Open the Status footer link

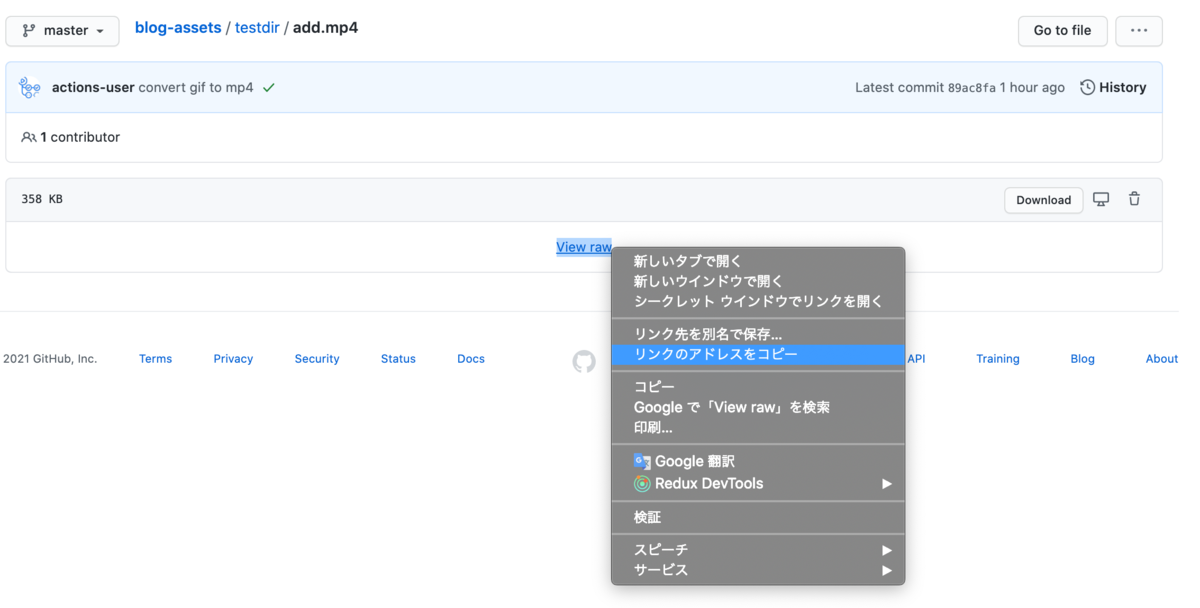pyautogui.click(x=398, y=359)
